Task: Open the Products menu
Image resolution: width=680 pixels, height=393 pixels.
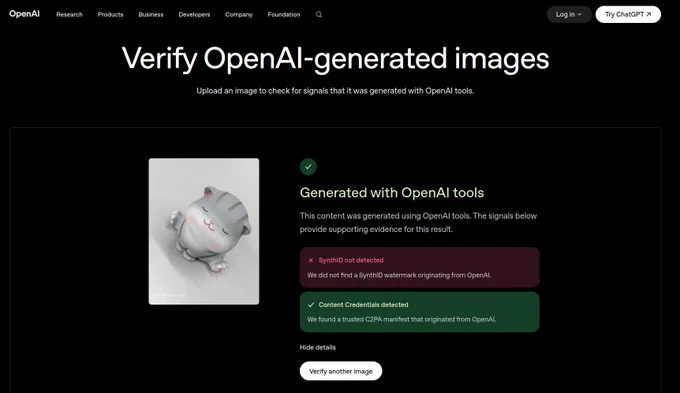Action: click(110, 14)
